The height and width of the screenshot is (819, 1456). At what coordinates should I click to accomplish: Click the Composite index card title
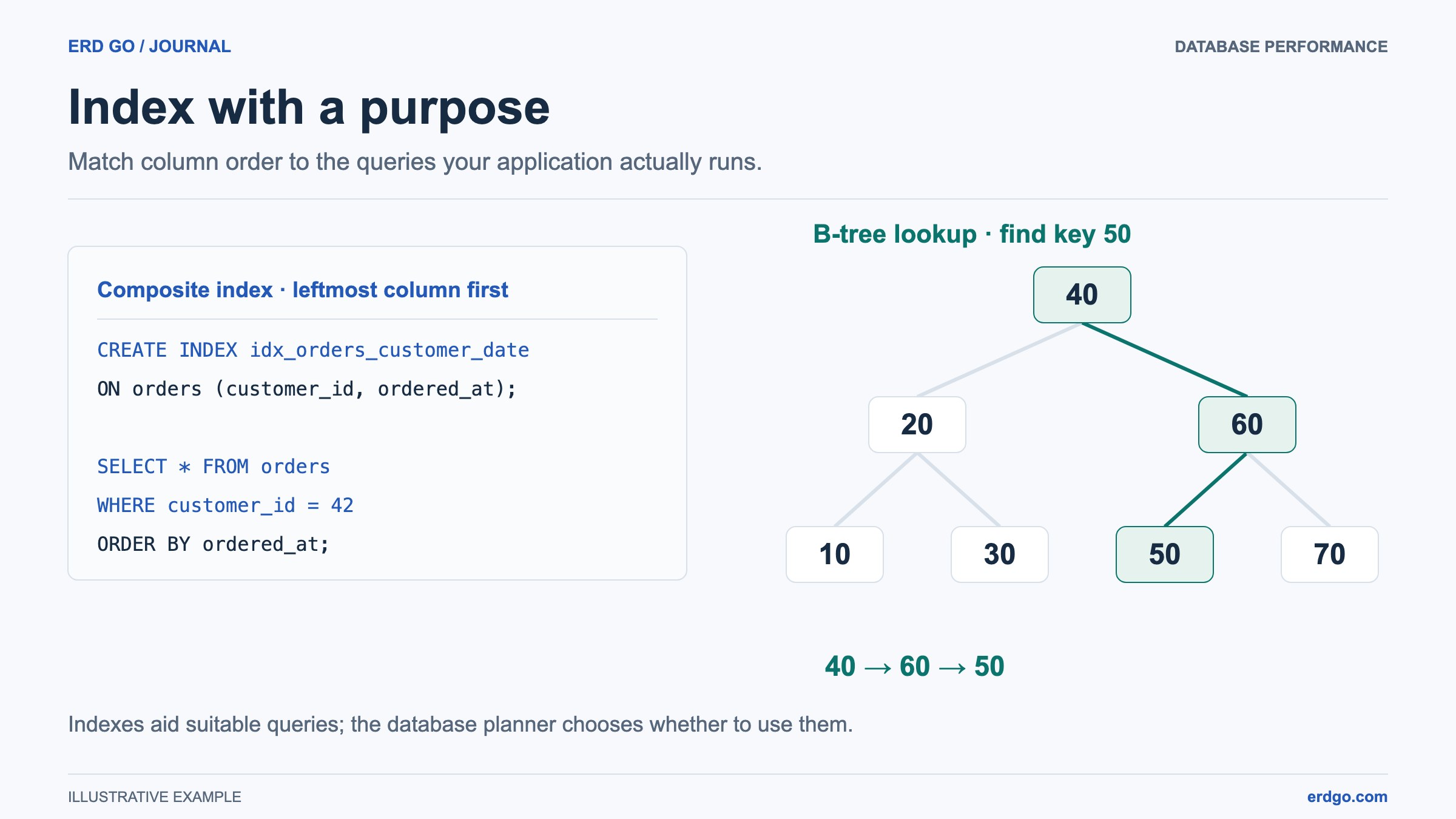302,290
